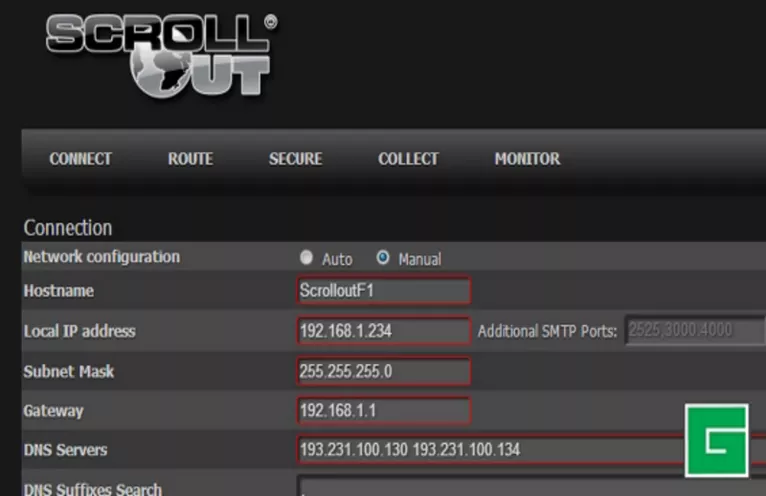Click the Scrollout logo at top
Image resolution: width=766 pixels, height=496 pixels.
click(162, 54)
